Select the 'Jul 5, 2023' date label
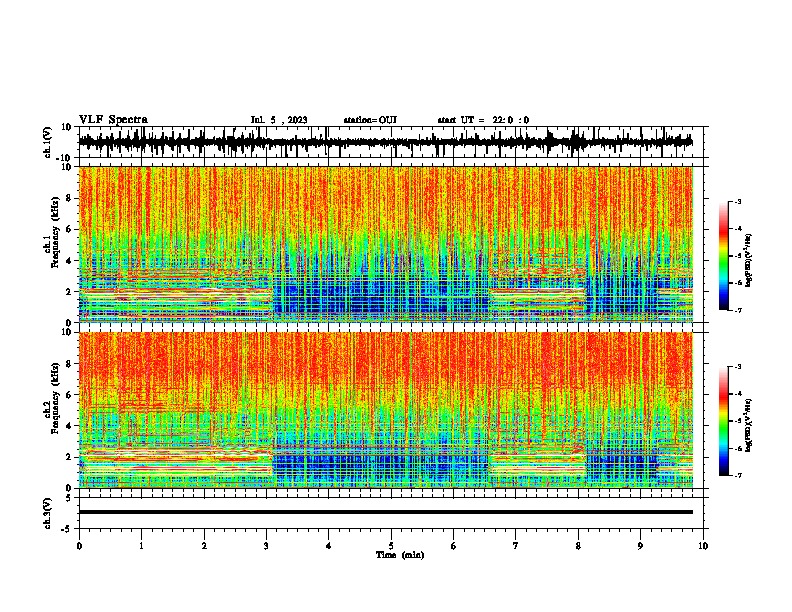Image resolution: width=792 pixels, height=612 pixels. tap(279, 120)
